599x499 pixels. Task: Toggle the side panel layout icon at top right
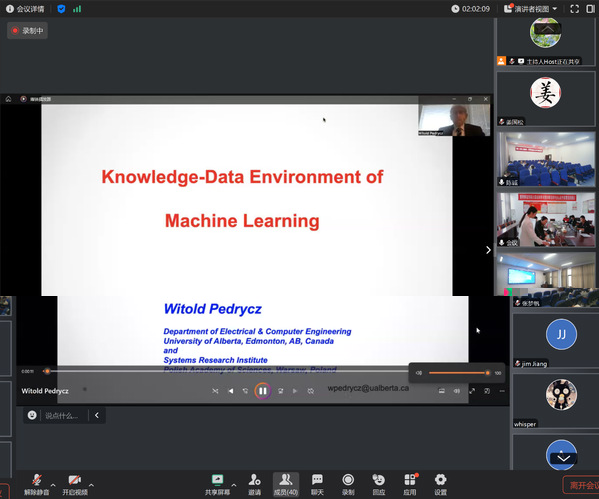point(591,9)
